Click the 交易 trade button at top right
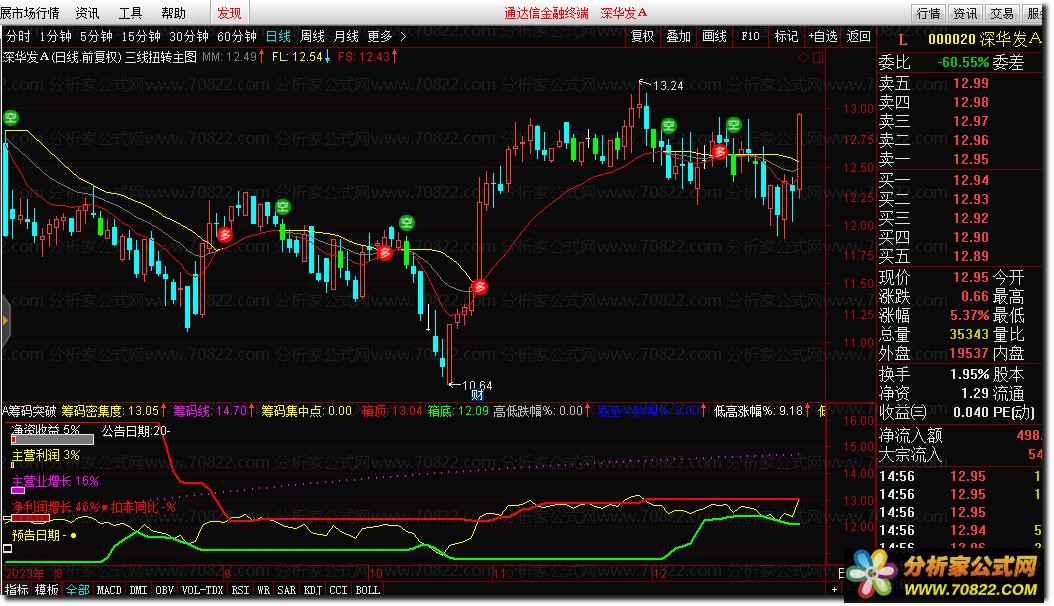This screenshot has height=606, width=1054. click(x=1002, y=13)
